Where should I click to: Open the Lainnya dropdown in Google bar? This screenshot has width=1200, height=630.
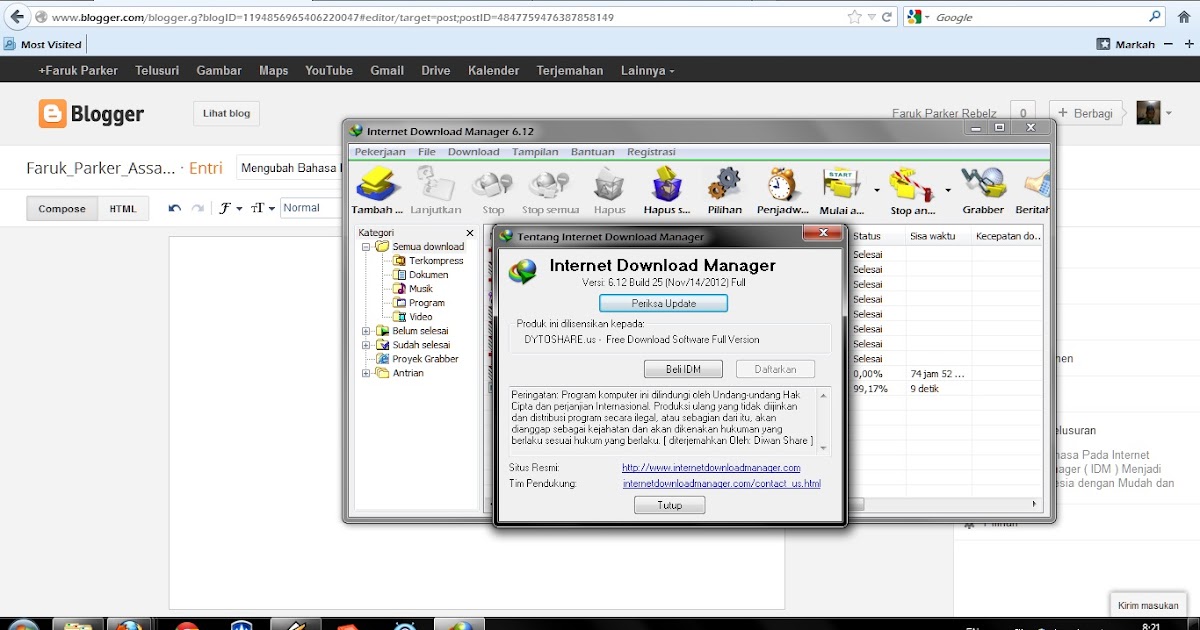coord(647,70)
